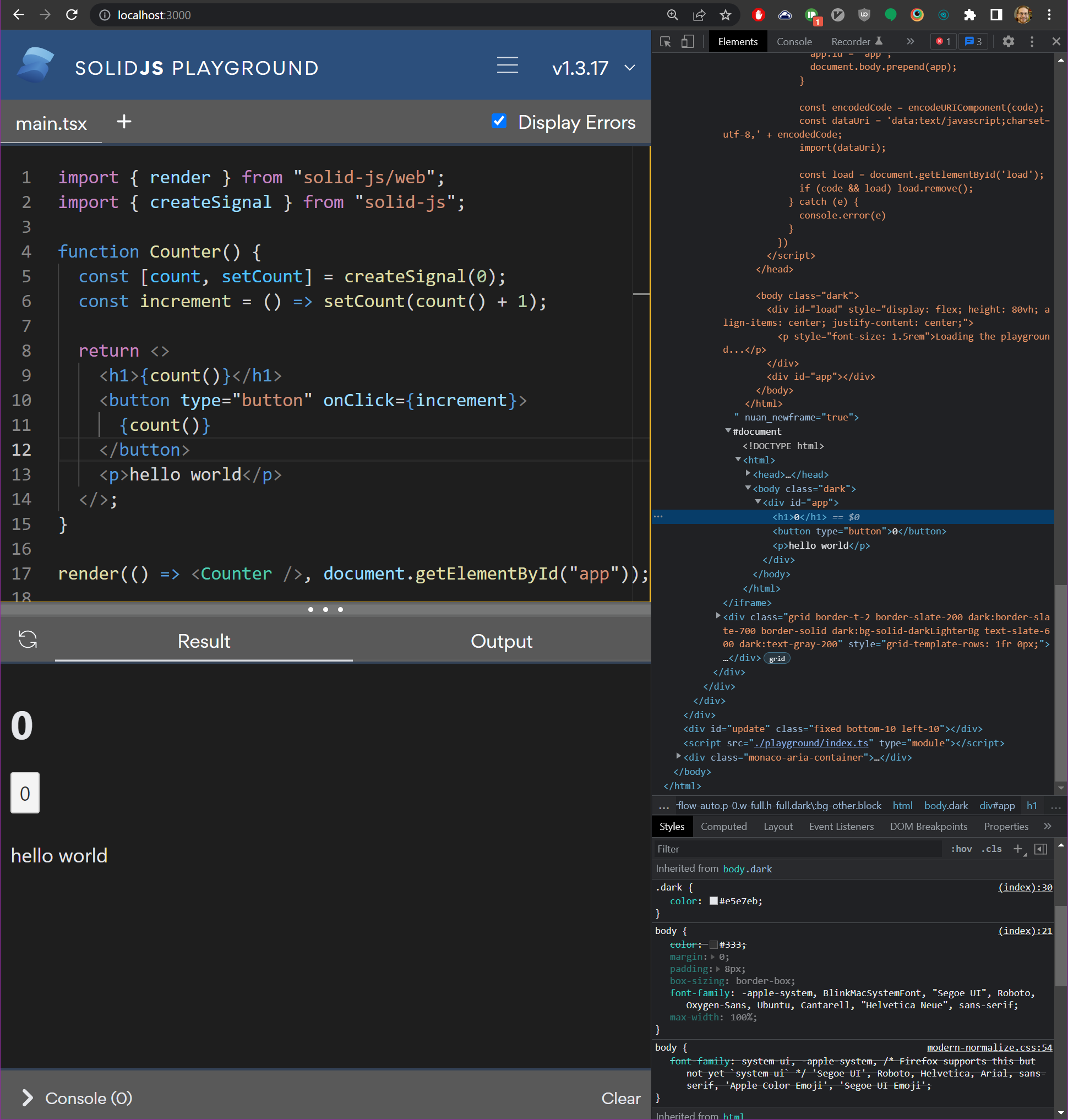
Task: Click the refresh result icon in playground
Action: pos(29,640)
